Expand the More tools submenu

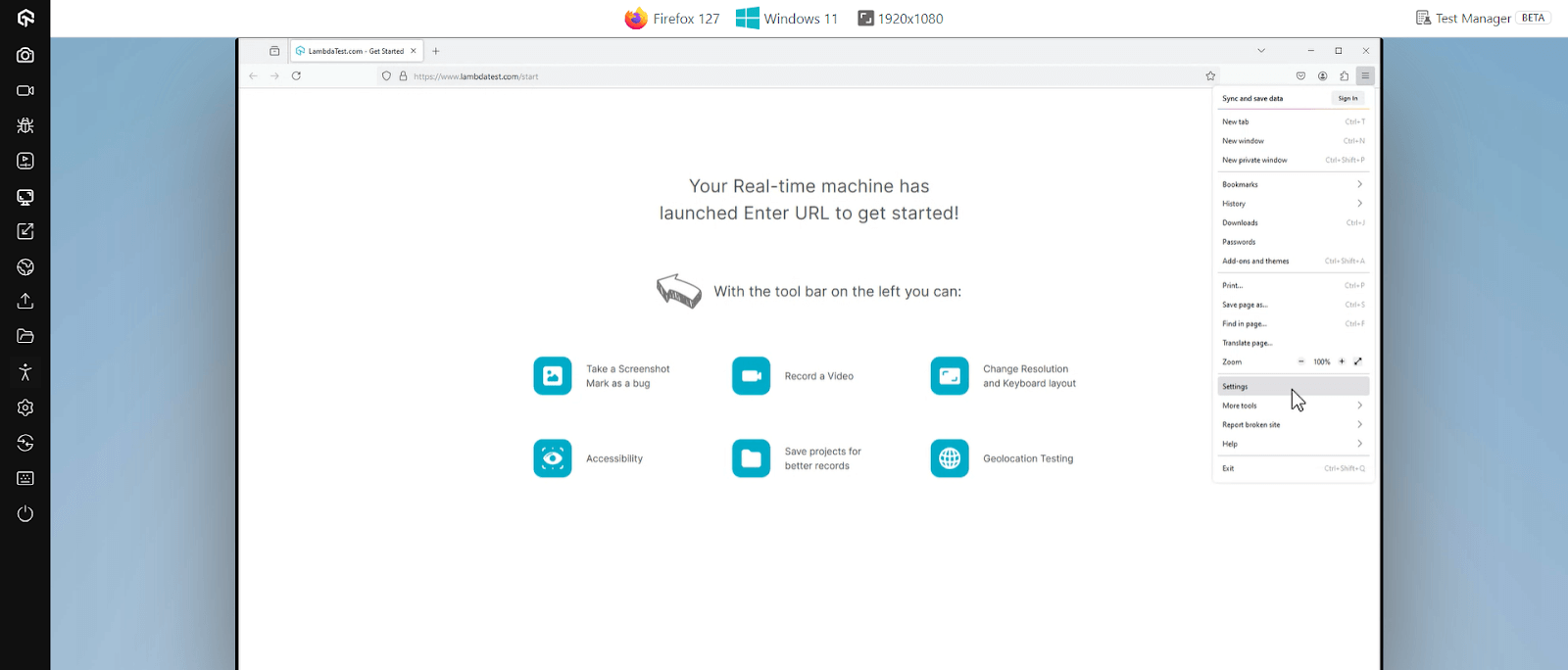[1293, 406]
